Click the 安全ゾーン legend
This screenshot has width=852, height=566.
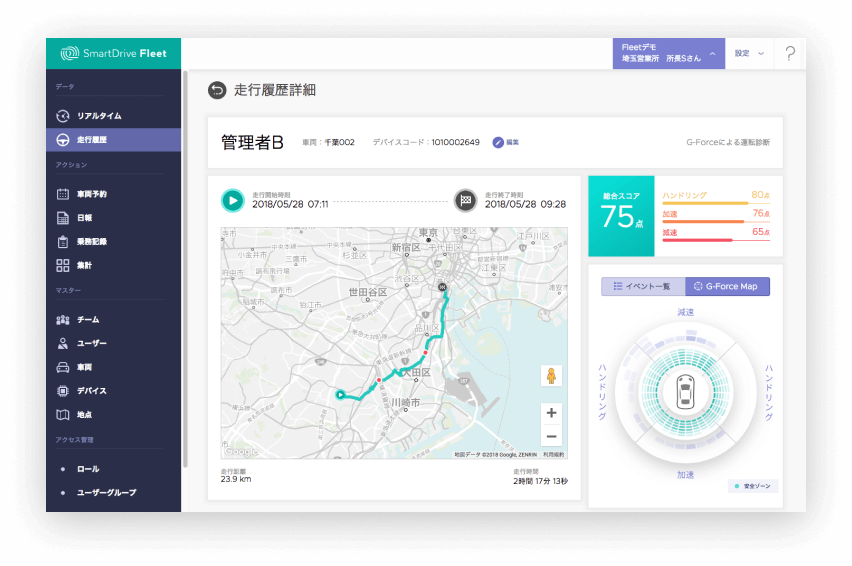tap(753, 486)
